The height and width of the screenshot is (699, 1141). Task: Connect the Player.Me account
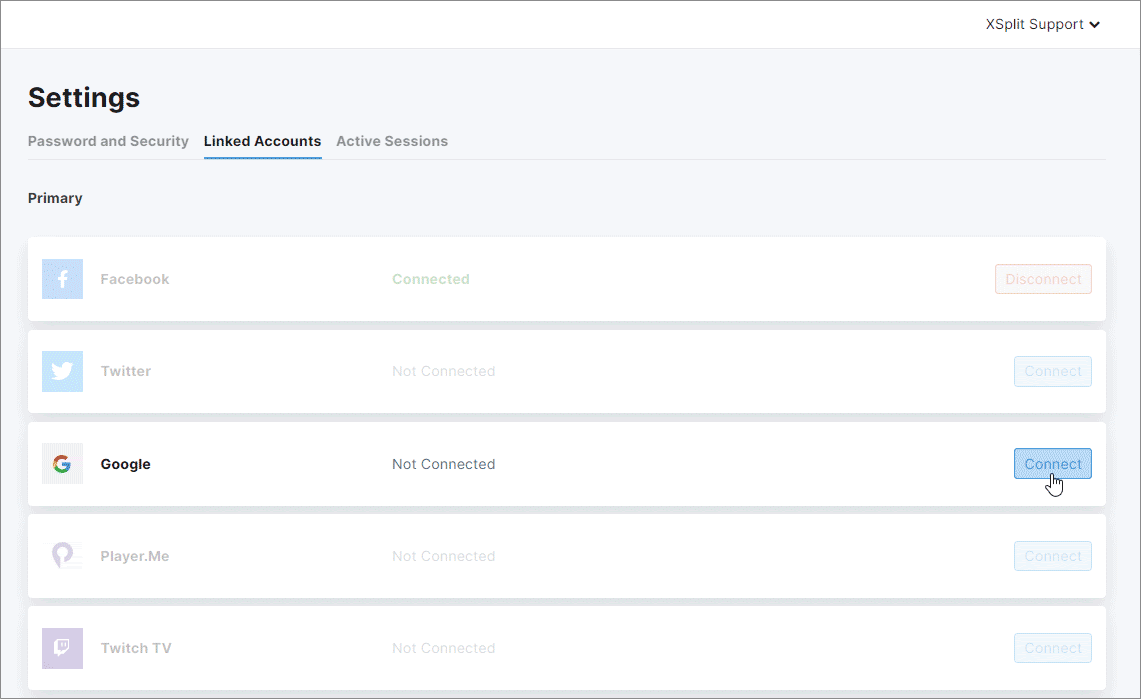coord(1052,556)
